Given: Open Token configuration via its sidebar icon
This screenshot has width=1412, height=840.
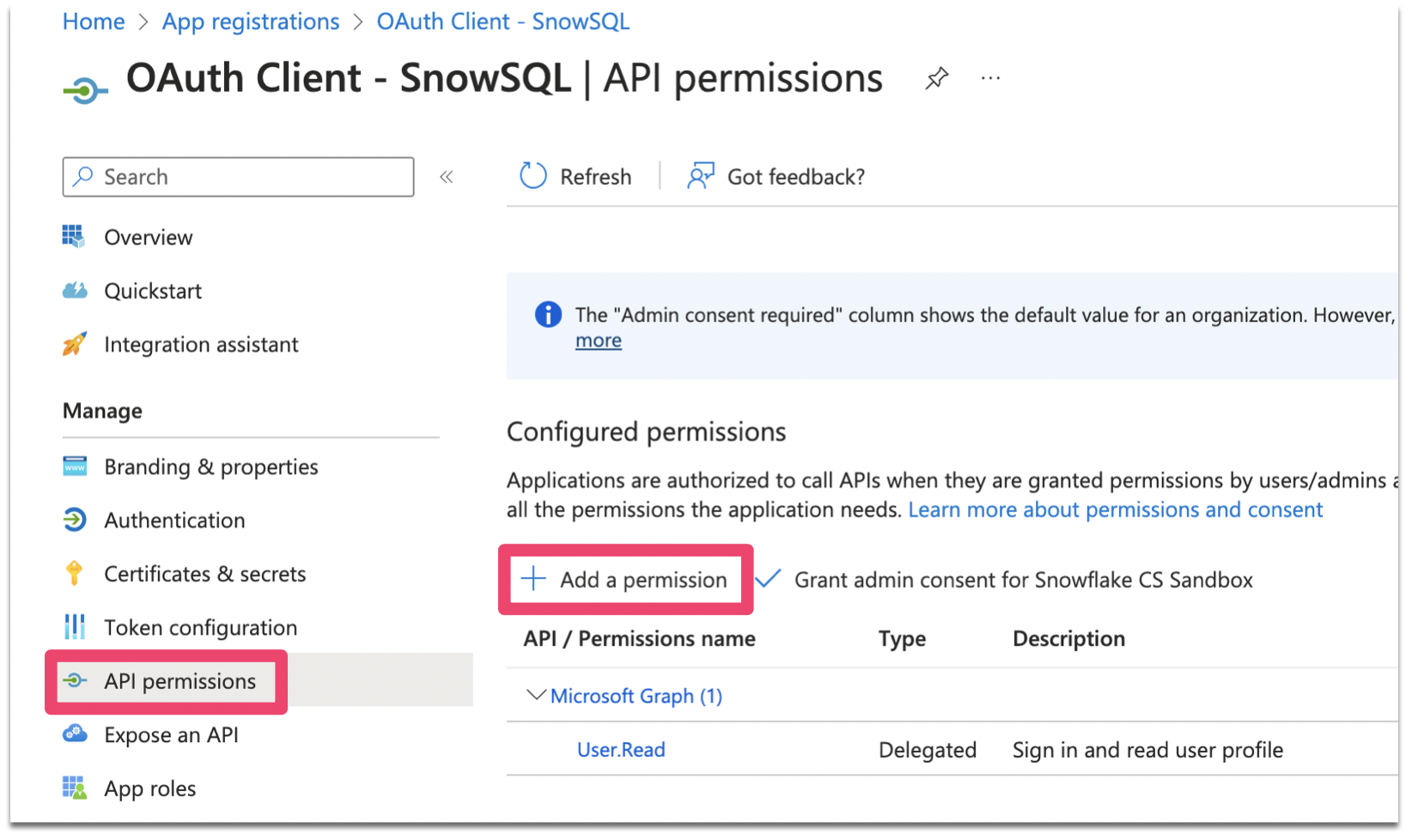Looking at the screenshot, I should pyautogui.click(x=76, y=627).
